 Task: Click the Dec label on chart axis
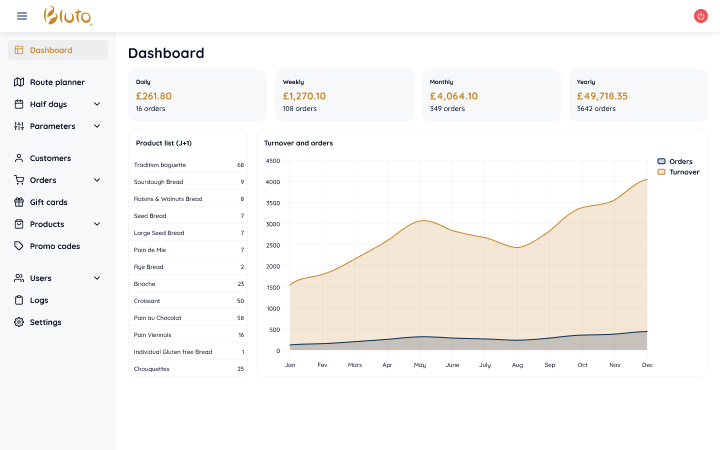tap(647, 365)
